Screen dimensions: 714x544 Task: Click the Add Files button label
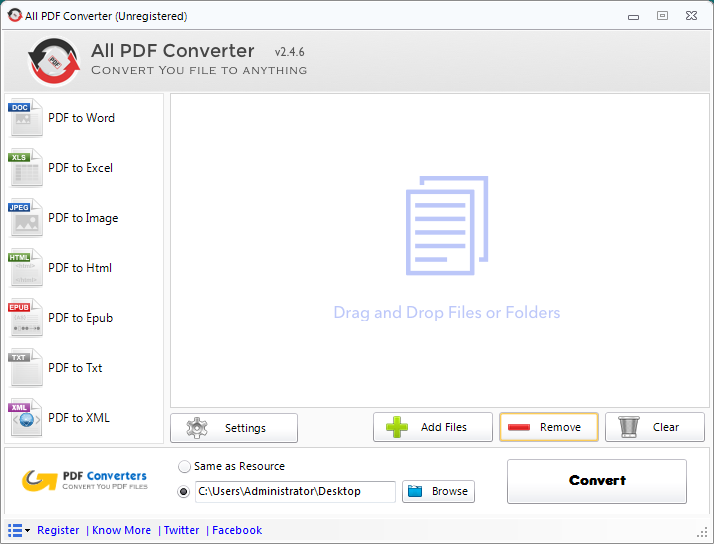click(x=444, y=427)
